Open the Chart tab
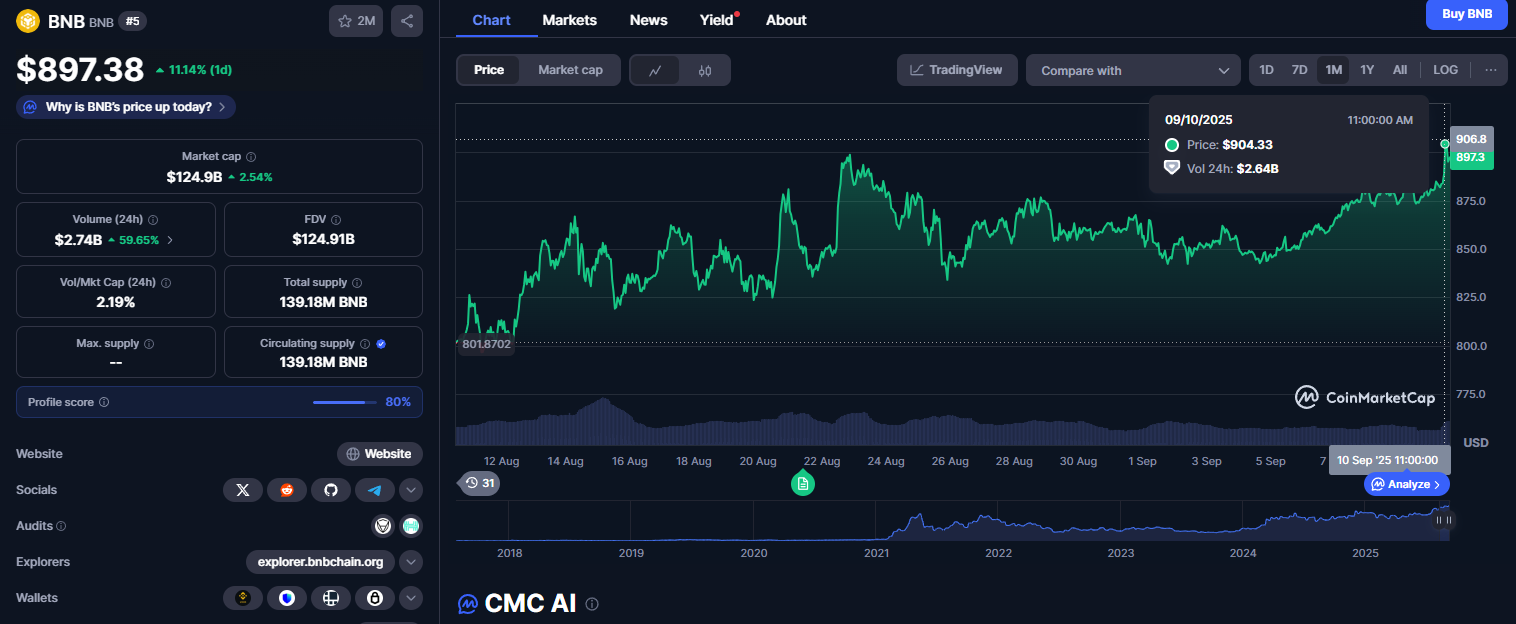The image size is (1516, 624). pyautogui.click(x=491, y=20)
